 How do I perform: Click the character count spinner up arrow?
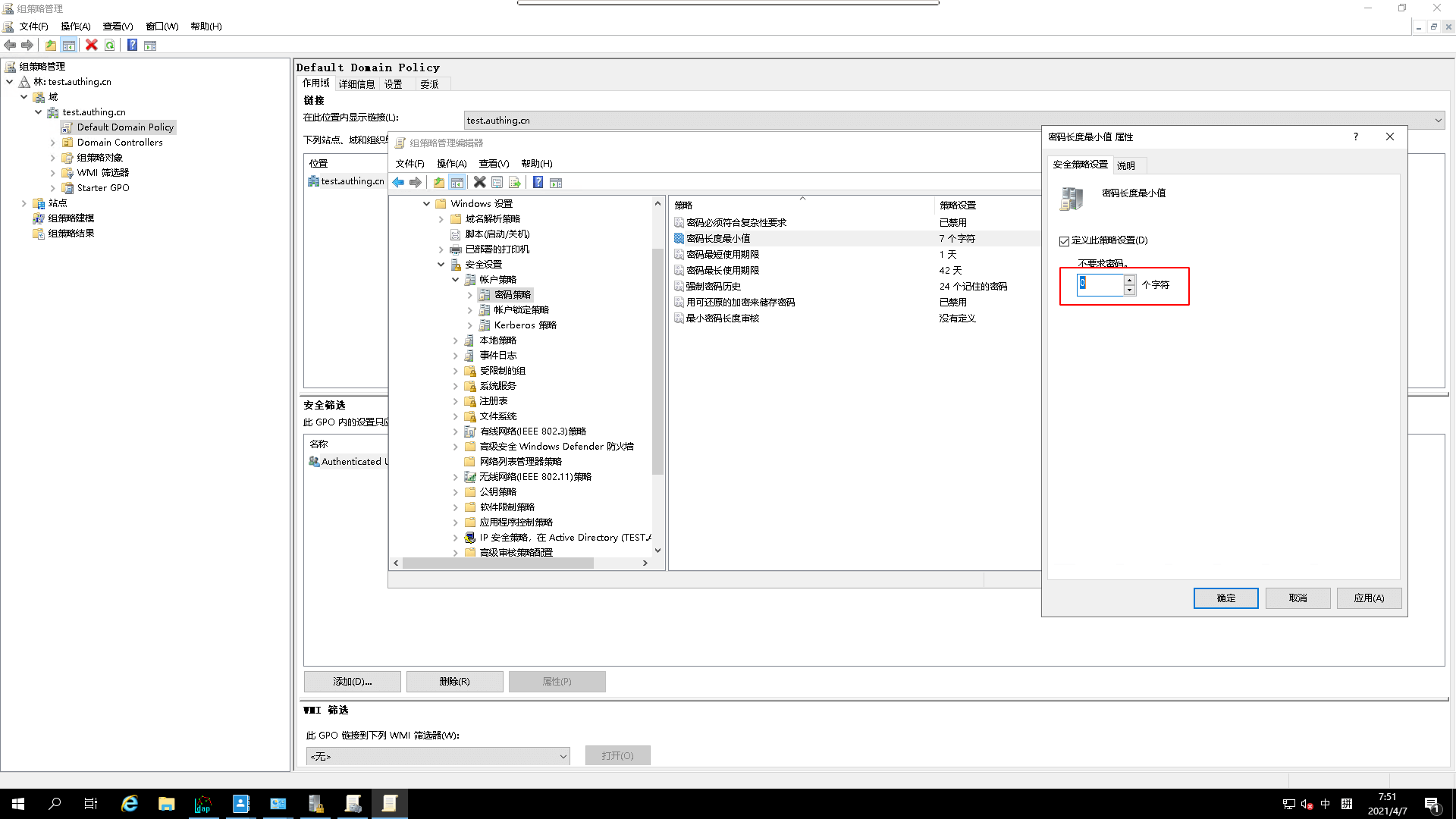pos(1130,281)
